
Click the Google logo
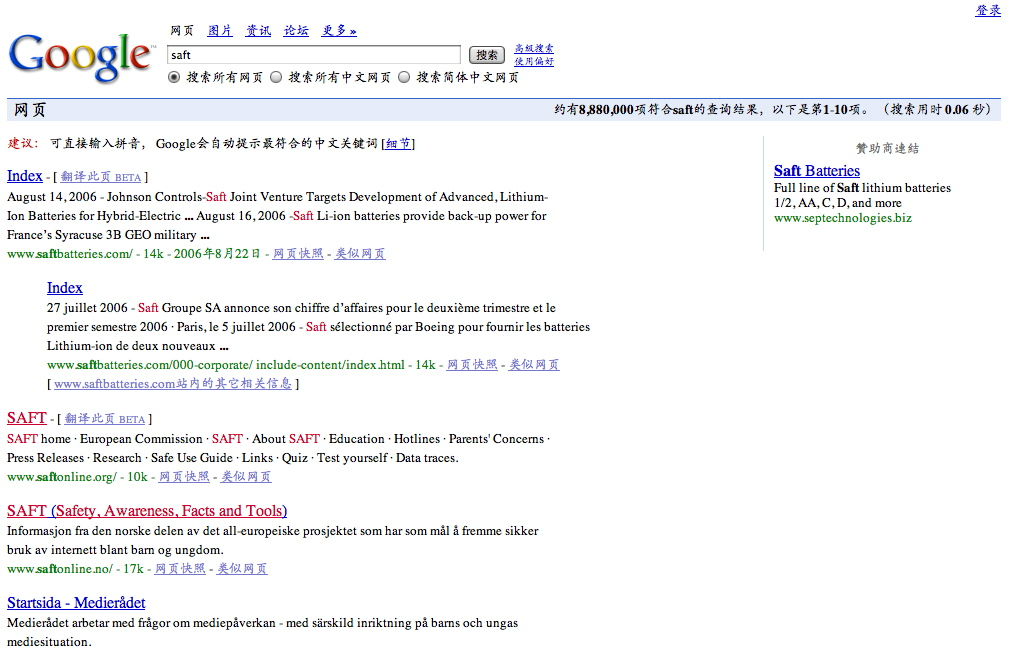80,57
